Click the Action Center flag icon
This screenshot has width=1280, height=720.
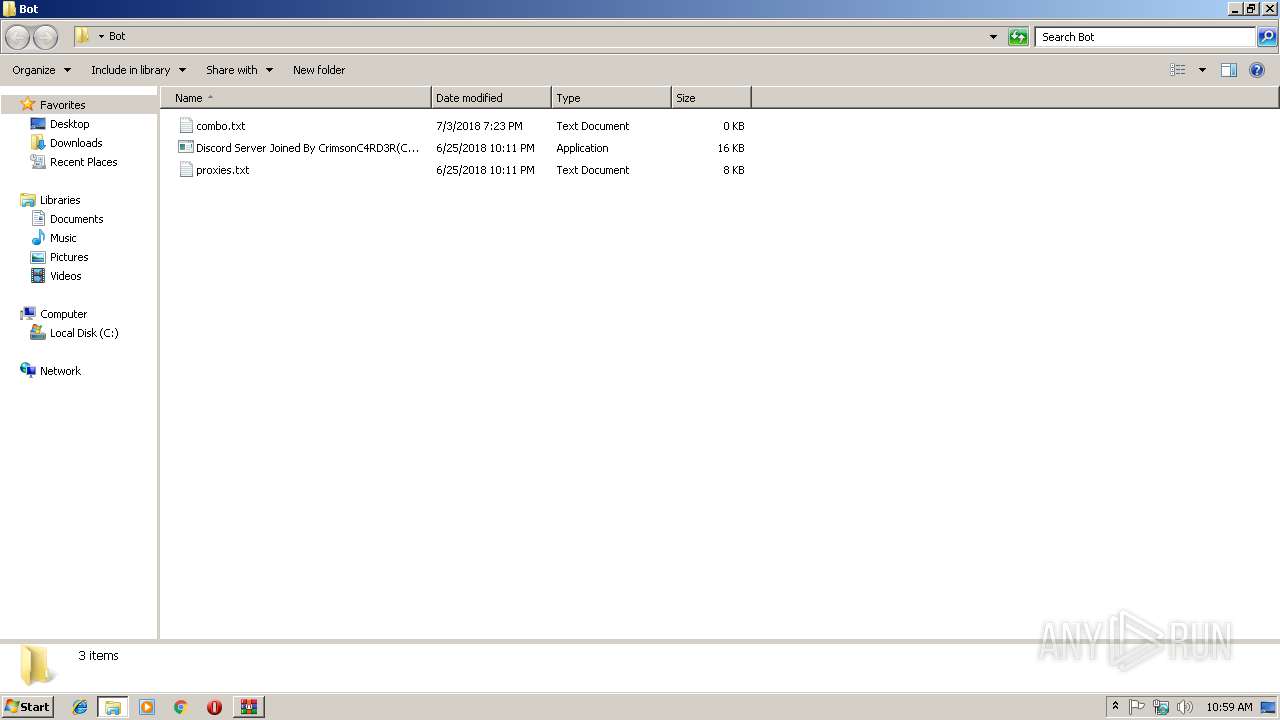(1137, 707)
